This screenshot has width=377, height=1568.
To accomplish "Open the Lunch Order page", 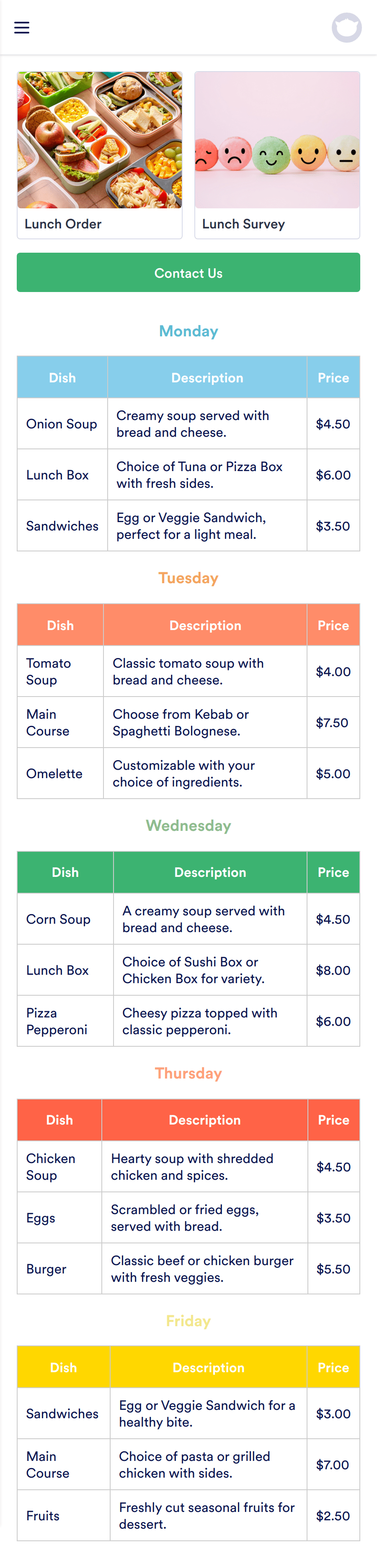I will tap(63, 224).
